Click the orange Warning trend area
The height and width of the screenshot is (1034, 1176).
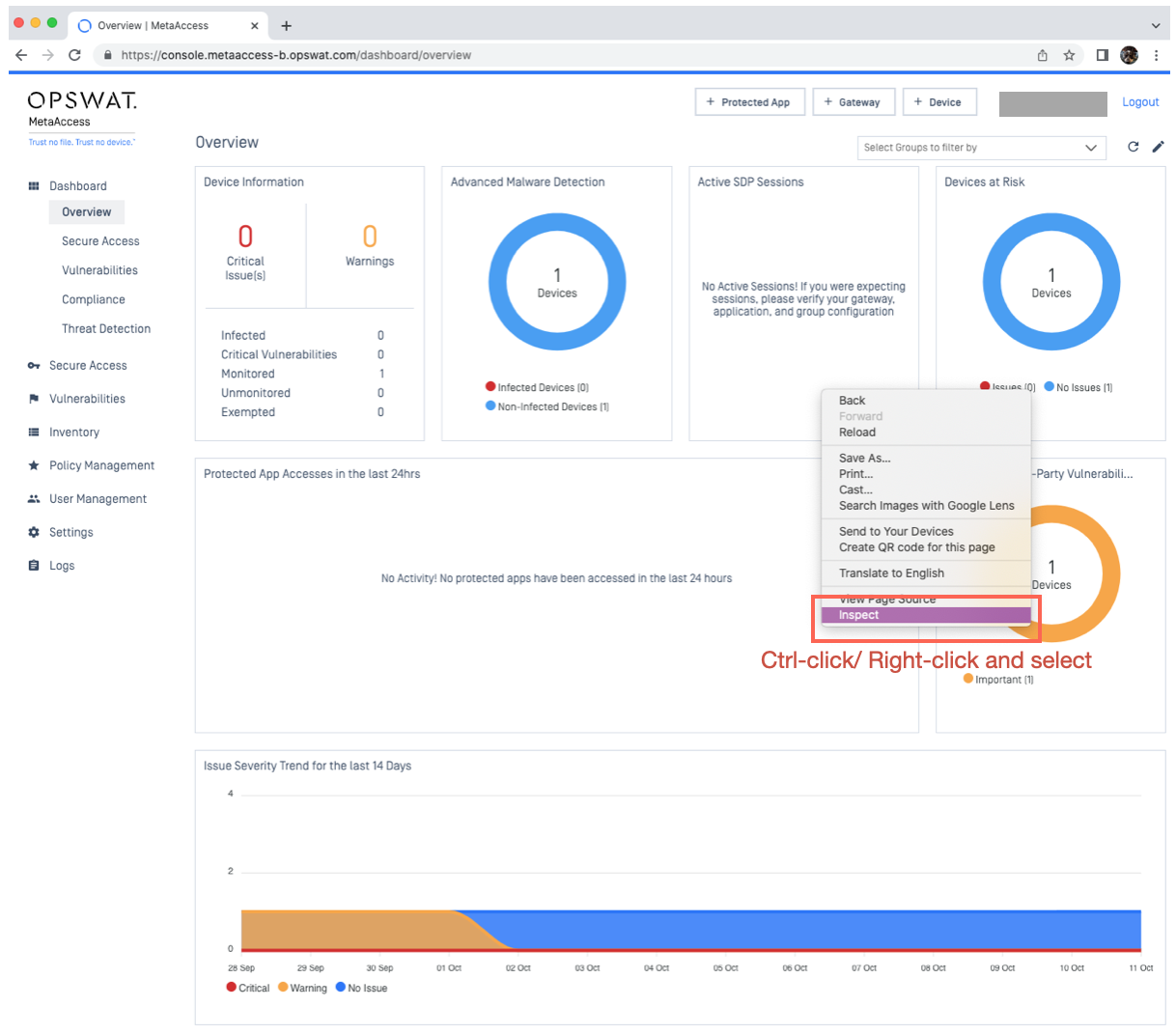tap(357, 930)
